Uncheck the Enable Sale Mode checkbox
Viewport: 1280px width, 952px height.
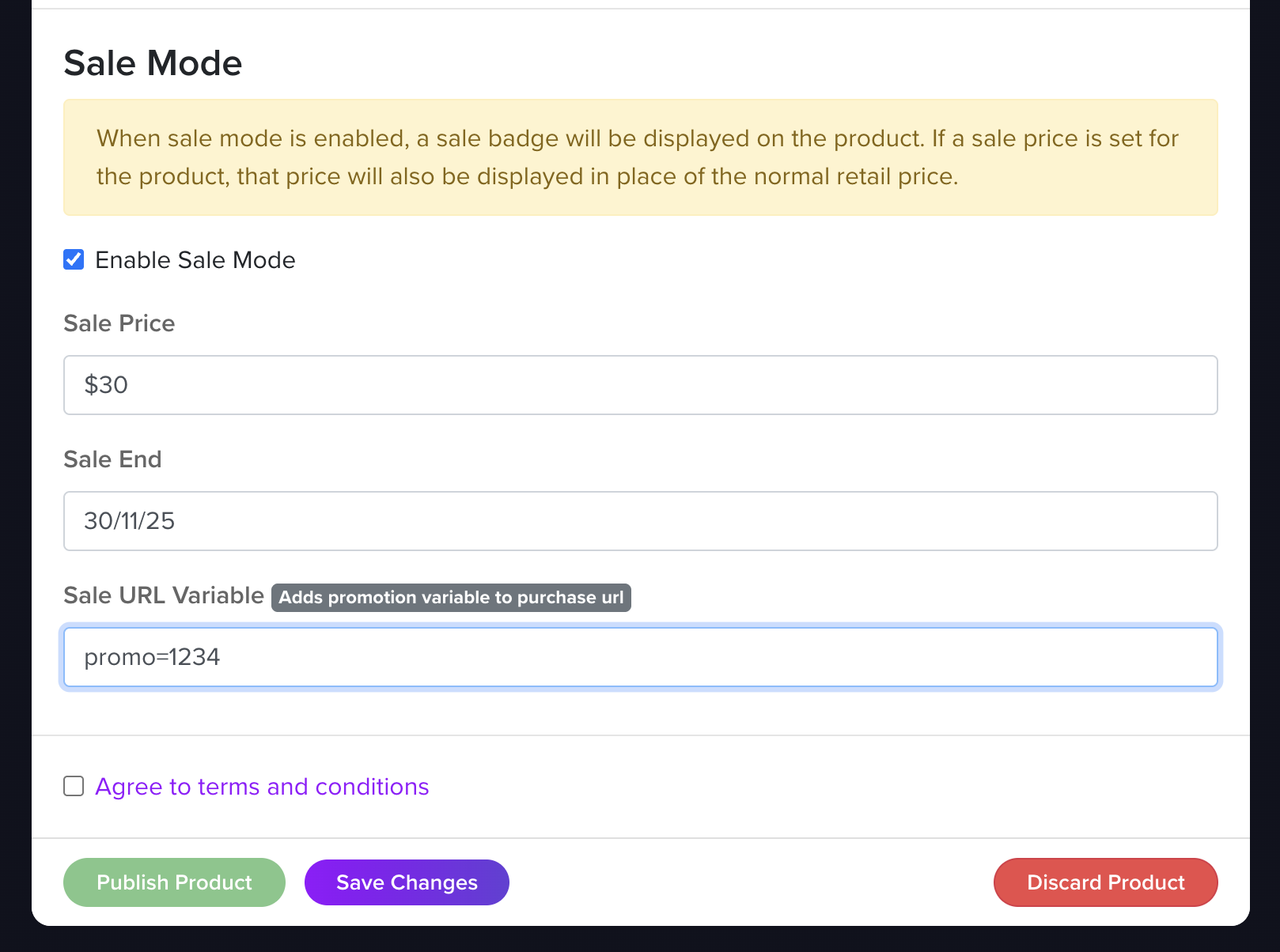point(74,259)
